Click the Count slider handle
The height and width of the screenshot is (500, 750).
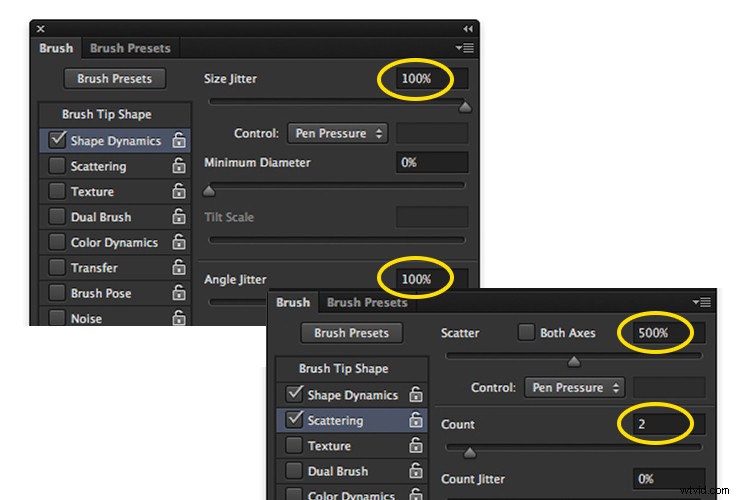470,452
